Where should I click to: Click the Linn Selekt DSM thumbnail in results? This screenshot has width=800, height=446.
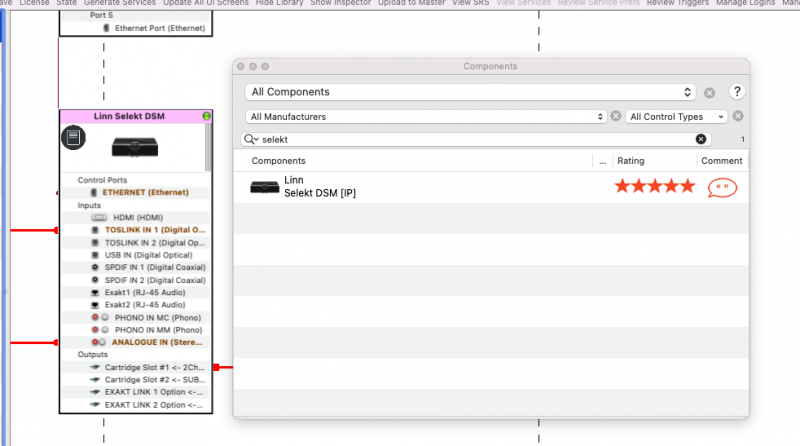coord(264,187)
